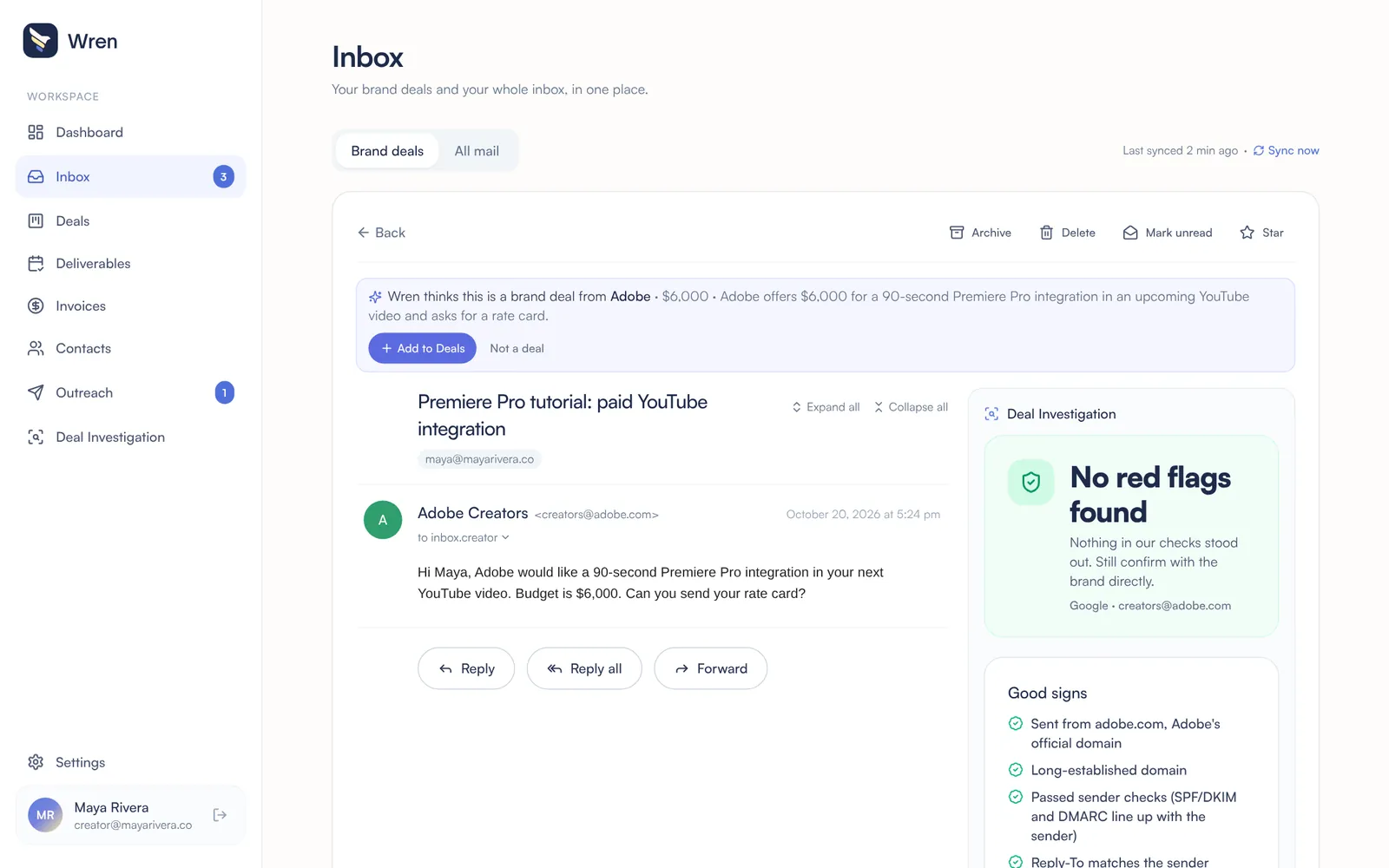The width and height of the screenshot is (1389, 868).
Task: Delete the email
Action: tap(1068, 233)
